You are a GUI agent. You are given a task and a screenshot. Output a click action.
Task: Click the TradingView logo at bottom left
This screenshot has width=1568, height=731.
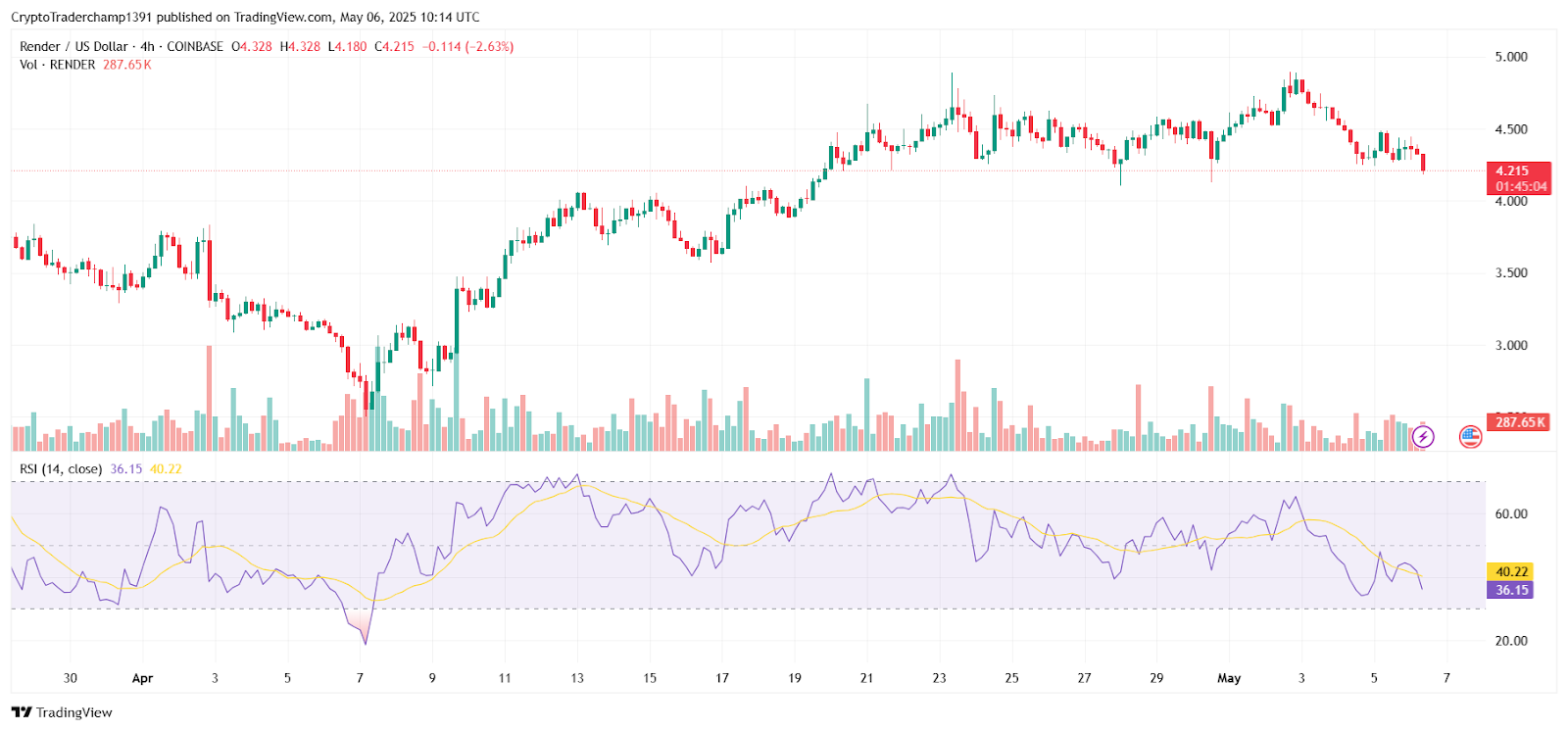point(62,712)
